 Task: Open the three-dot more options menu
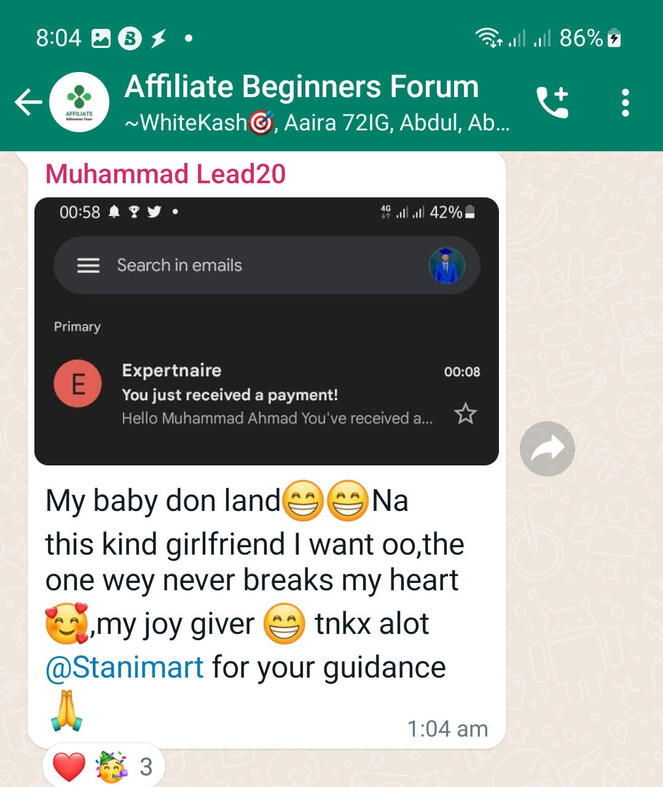click(625, 103)
